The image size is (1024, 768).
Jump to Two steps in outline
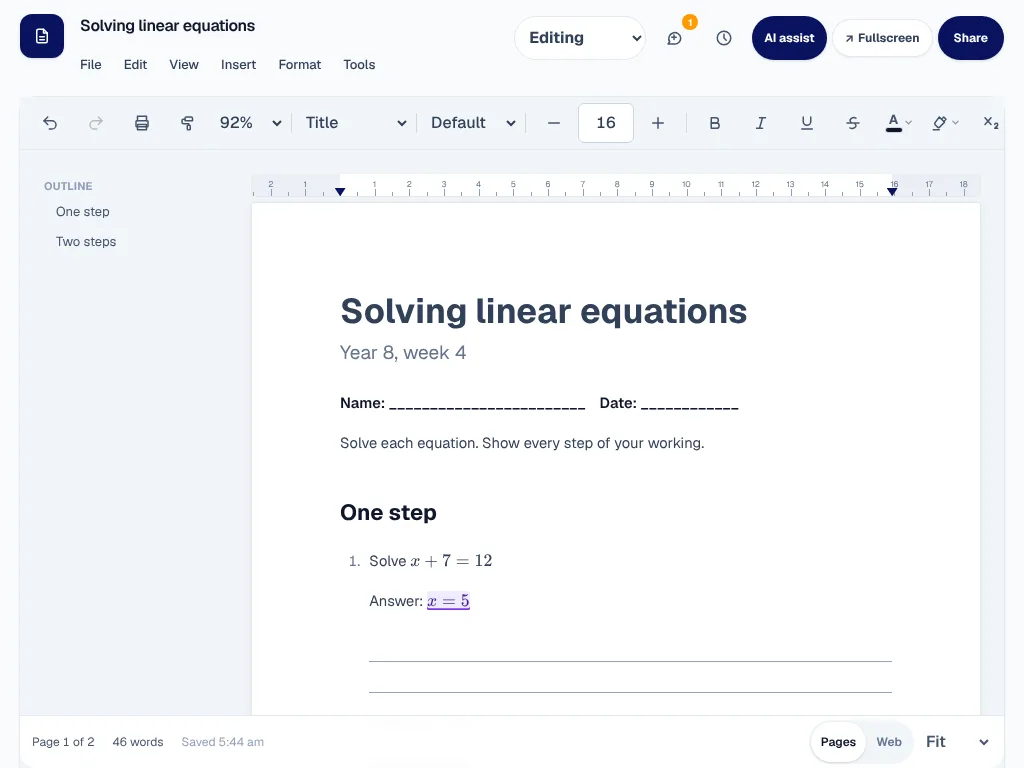coord(86,242)
